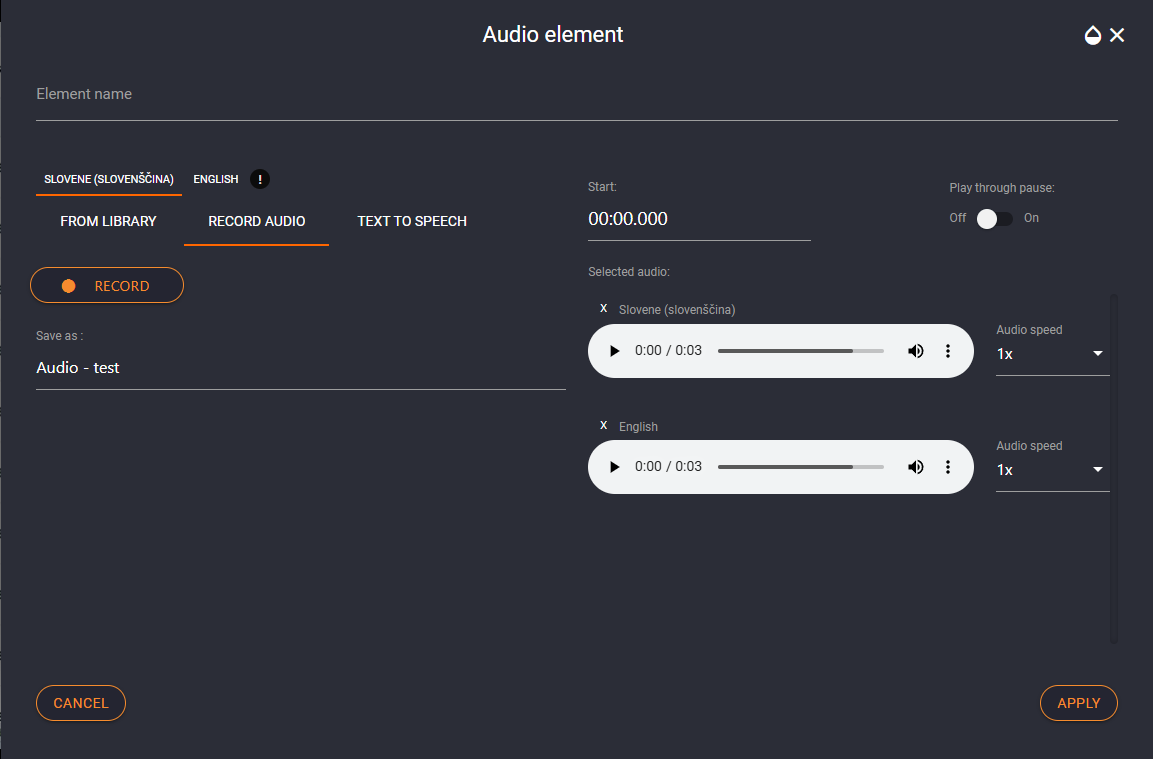
Task: Open Audio speed dropdown for Slovene
Action: point(1052,354)
